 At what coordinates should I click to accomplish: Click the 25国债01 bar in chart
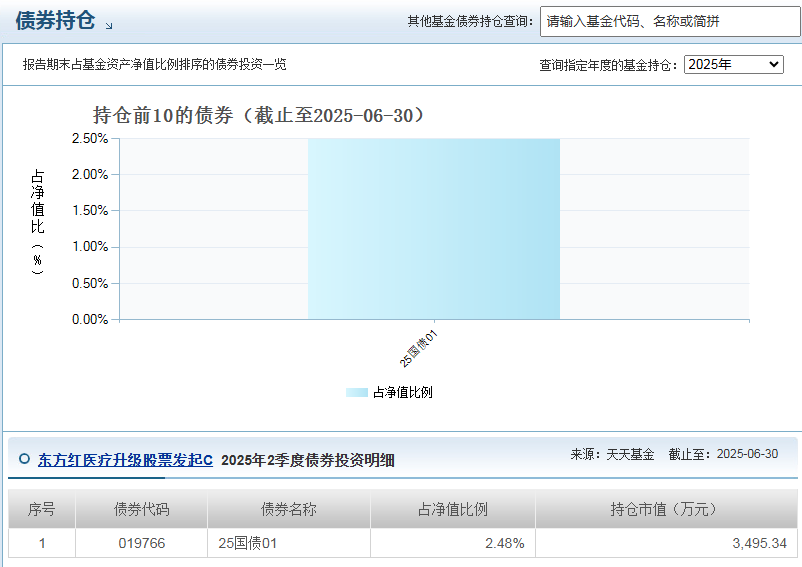(x=434, y=229)
